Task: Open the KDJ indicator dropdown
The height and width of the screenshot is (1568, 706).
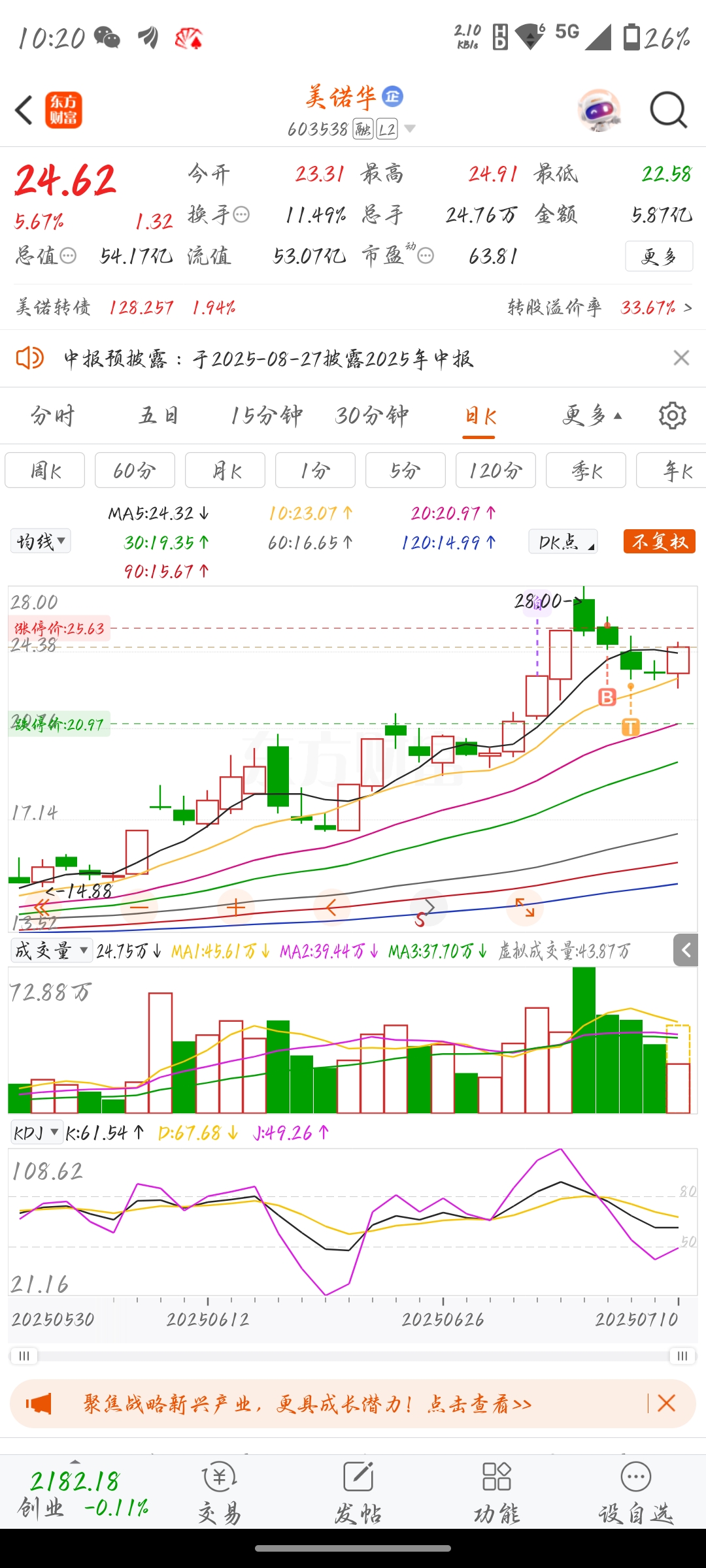Action: 37,1132
